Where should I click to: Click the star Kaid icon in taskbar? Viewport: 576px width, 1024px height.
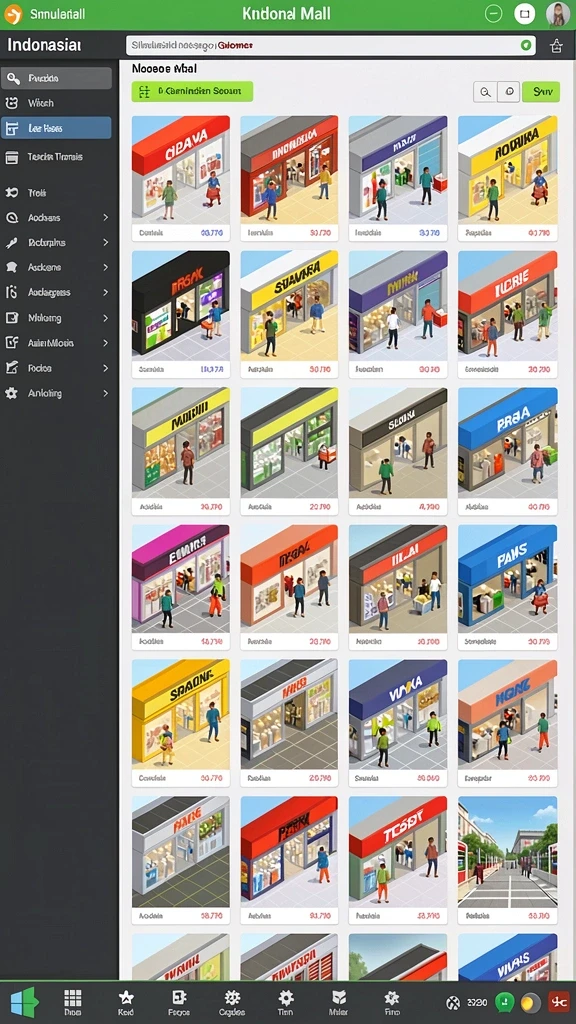pos(126,998)
